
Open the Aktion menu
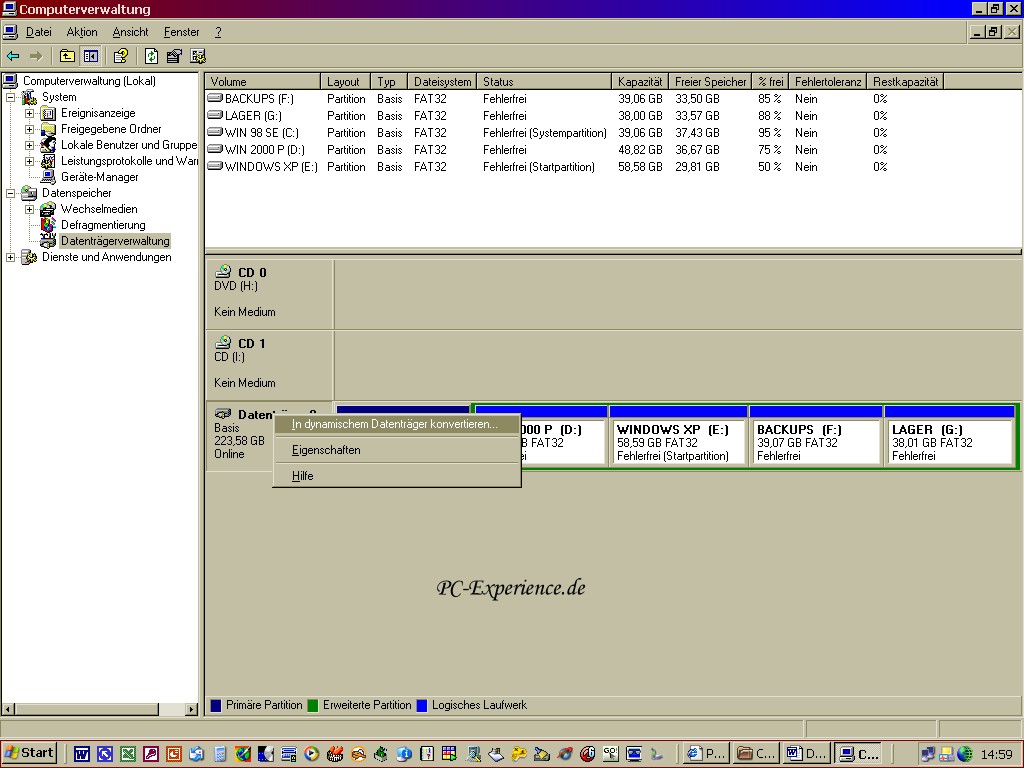(82, 32)
